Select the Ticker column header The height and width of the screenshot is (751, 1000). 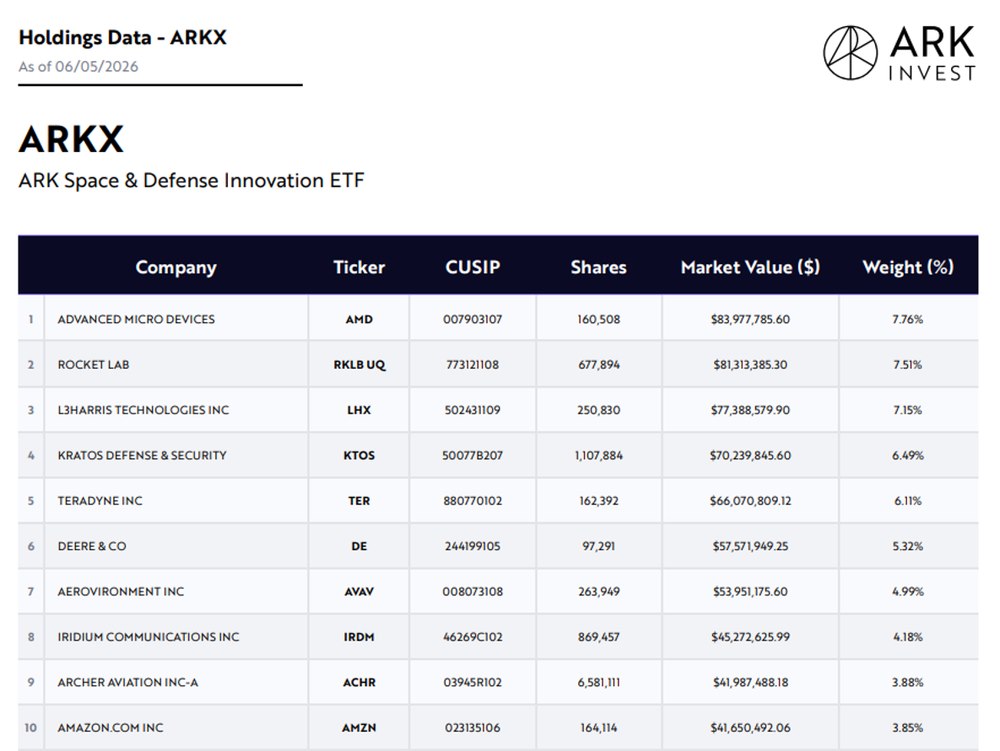[x=359, y=267]
